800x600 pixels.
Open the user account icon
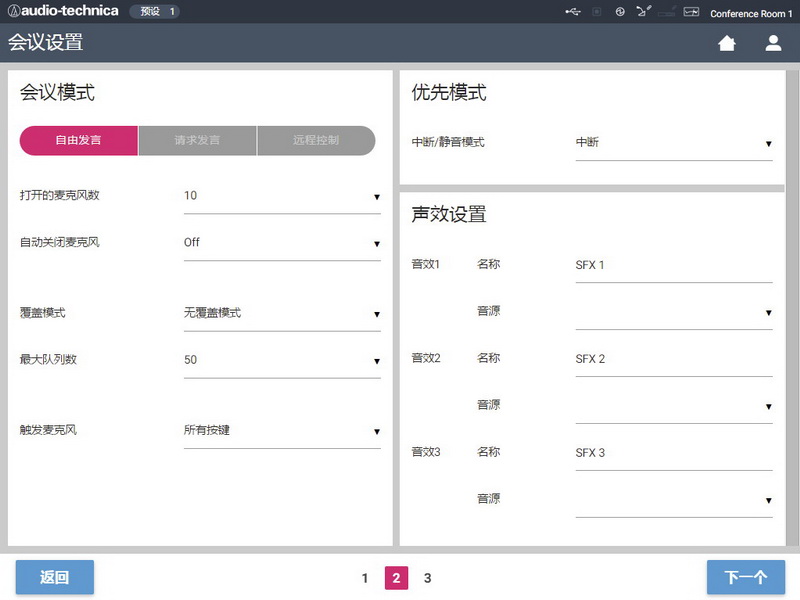point(773,43)
